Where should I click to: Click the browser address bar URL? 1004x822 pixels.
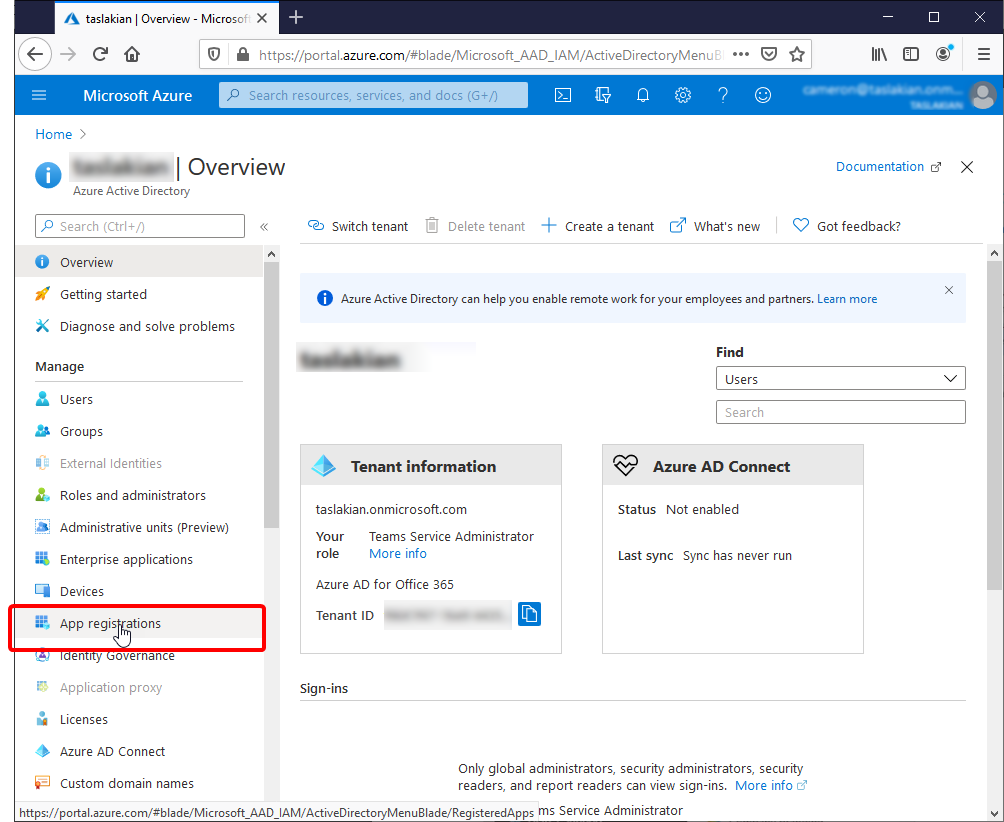click(x=490, y=55)
